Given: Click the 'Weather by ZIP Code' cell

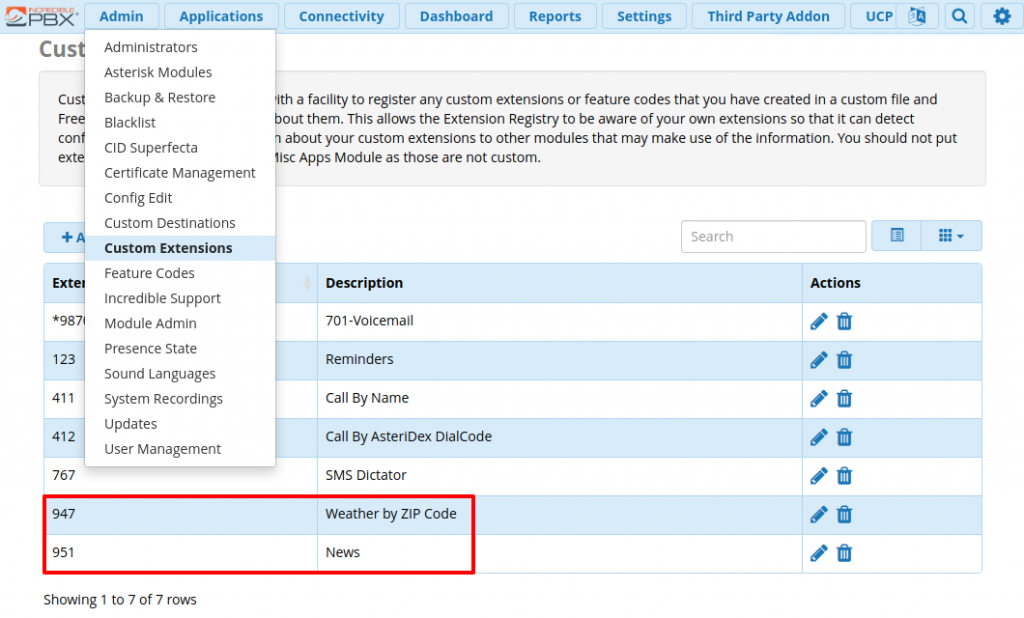Looking at the screenshot, I should click(560, 515).
